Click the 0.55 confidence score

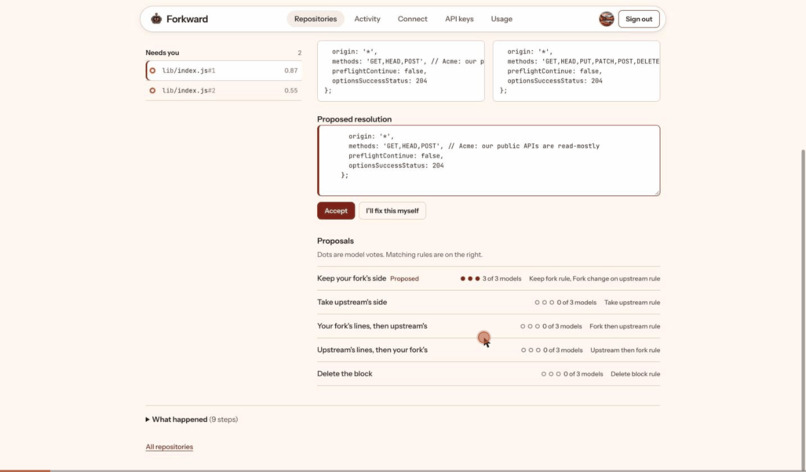(x=291, y=90)
